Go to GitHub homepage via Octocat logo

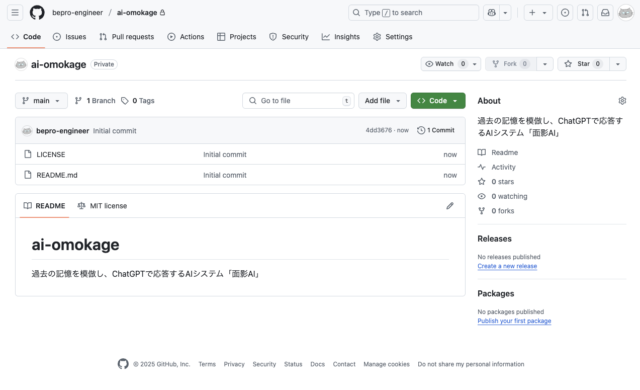coord(37,13)
